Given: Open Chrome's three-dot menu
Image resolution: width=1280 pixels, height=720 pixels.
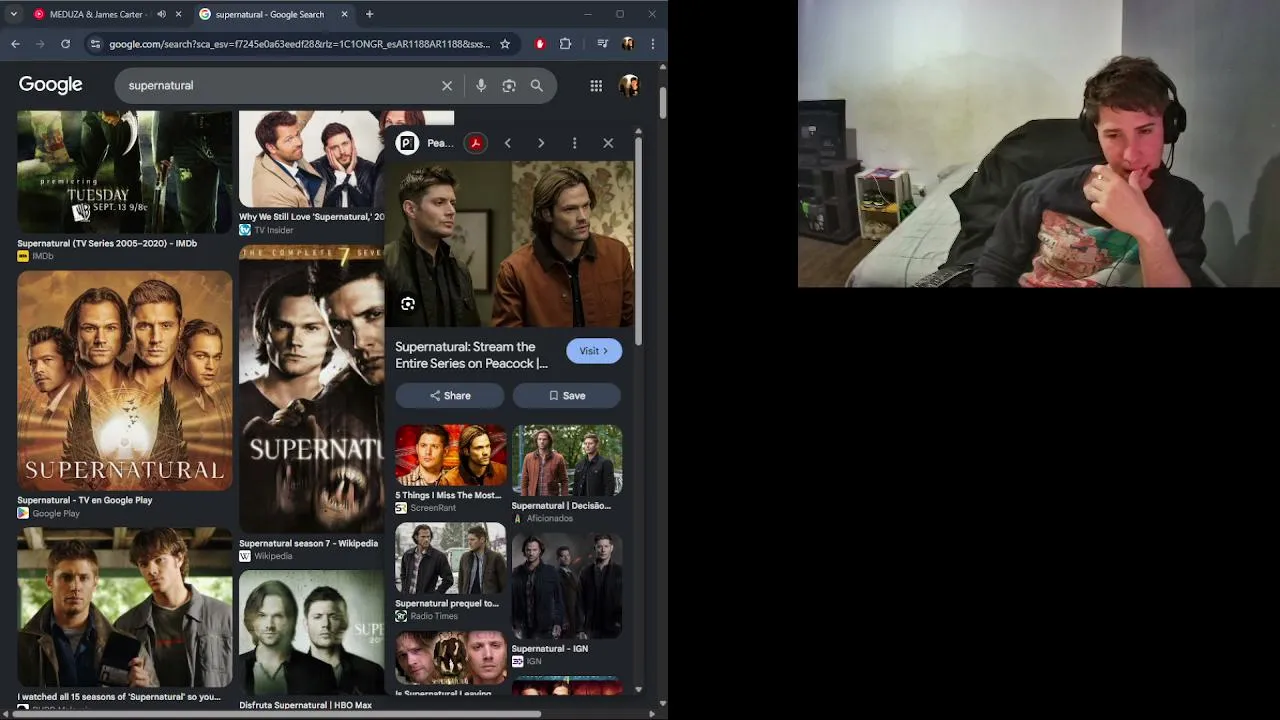Looking at the screenshot, I should (x=652, y=44).
